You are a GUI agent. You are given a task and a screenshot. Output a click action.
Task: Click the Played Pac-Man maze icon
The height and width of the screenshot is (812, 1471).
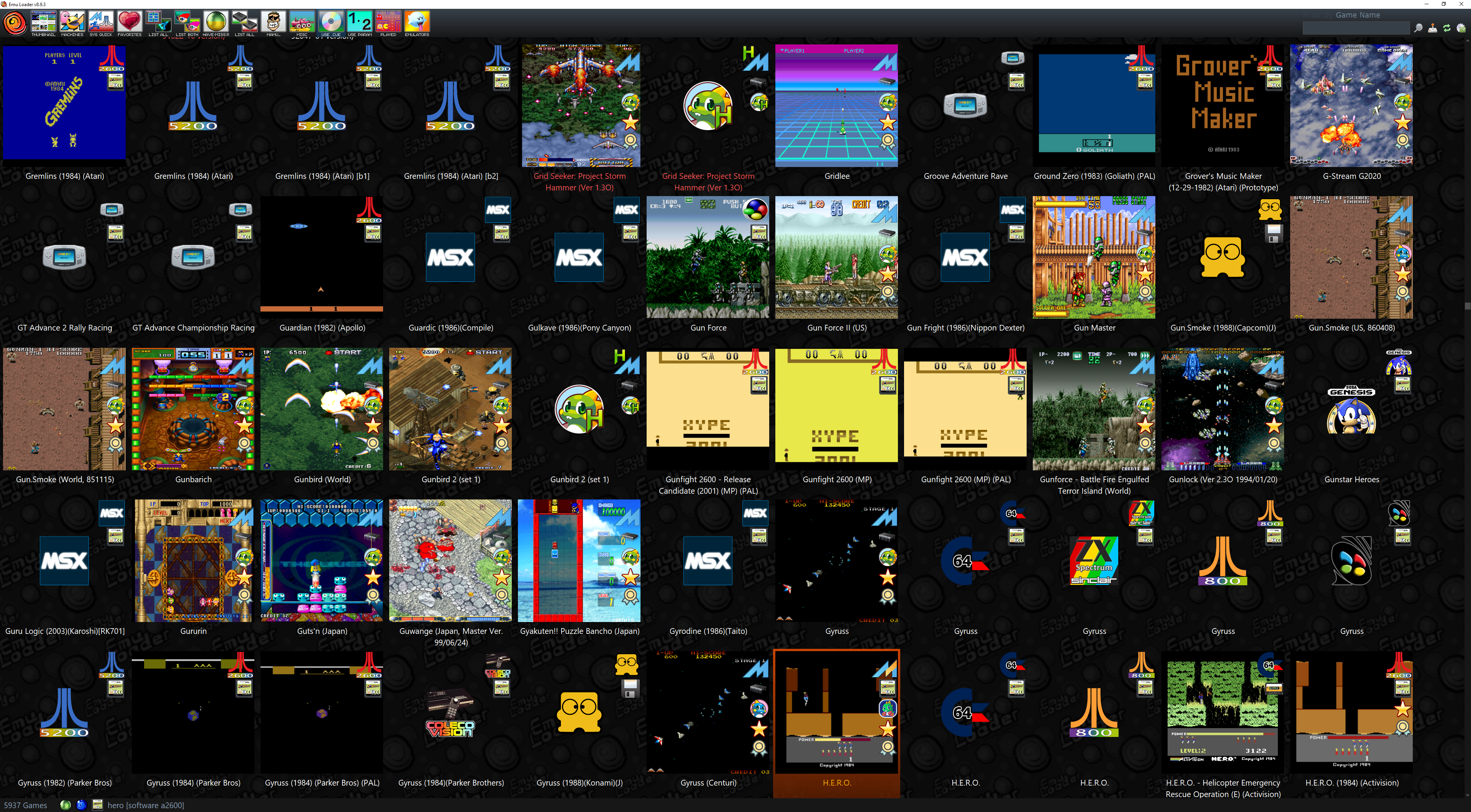(388, 22)
